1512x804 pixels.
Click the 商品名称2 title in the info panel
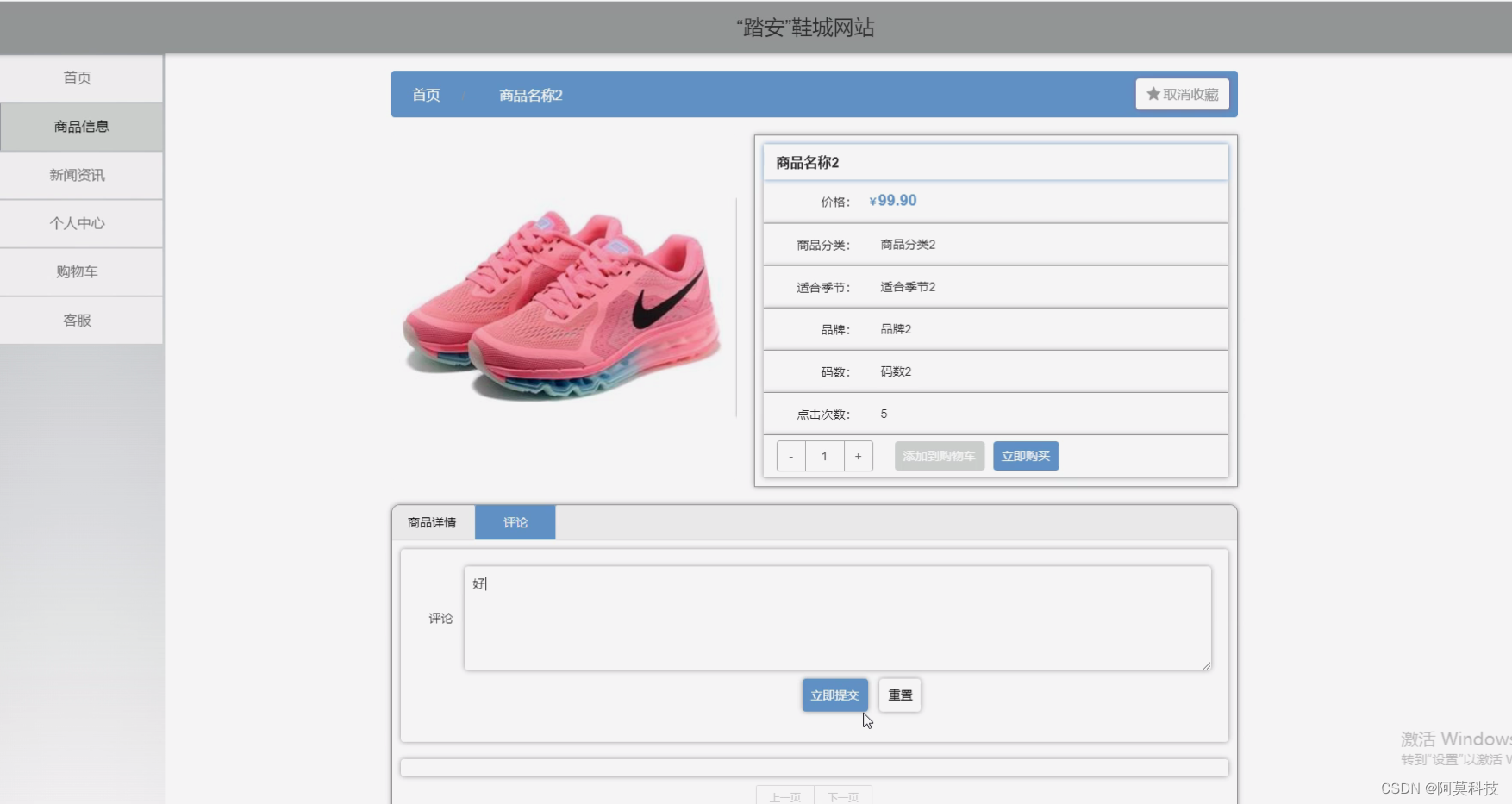tap(808, 162)
